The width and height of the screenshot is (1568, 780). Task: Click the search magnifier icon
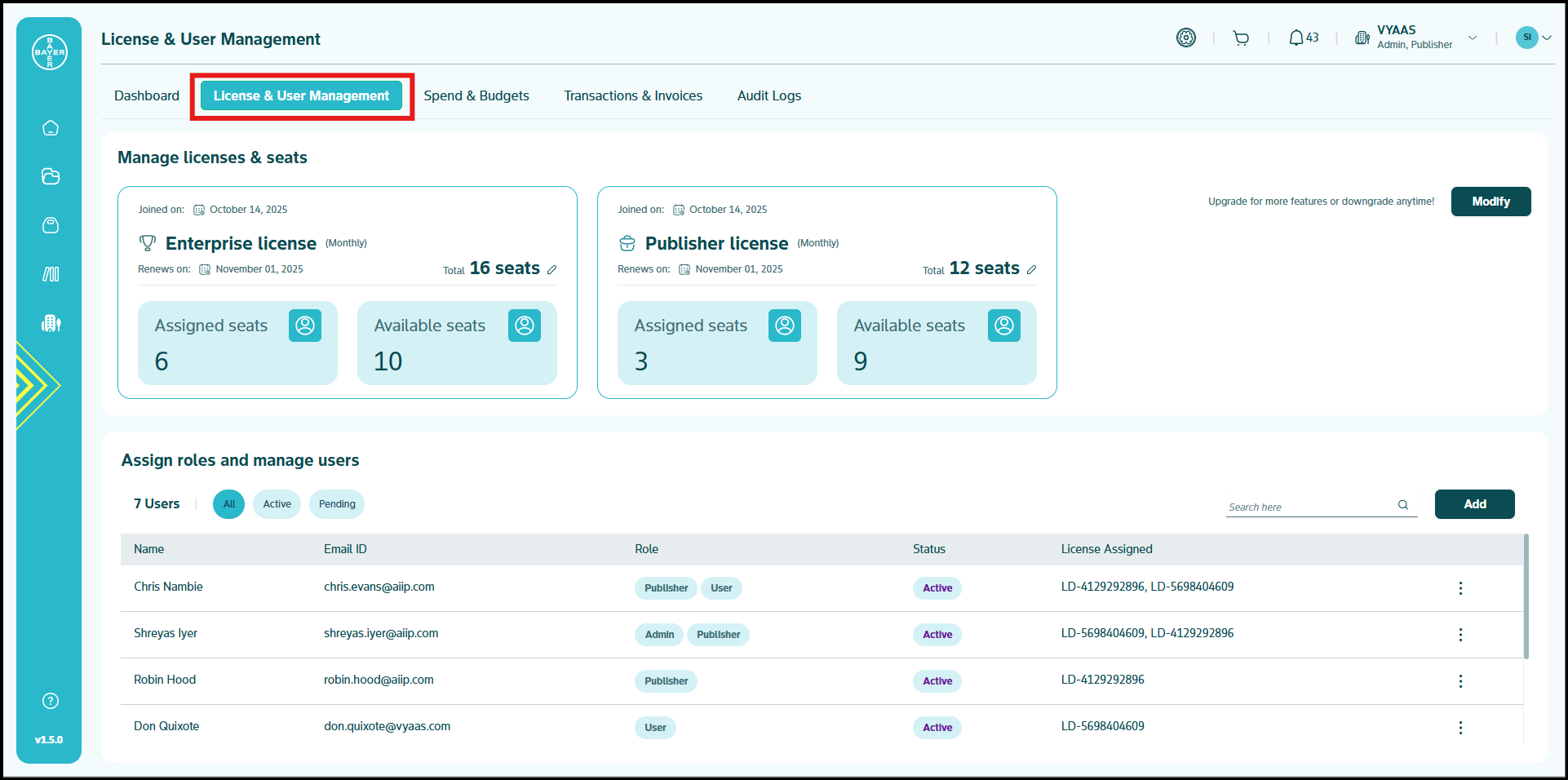pyautogui.click(x=1403, y=505)
